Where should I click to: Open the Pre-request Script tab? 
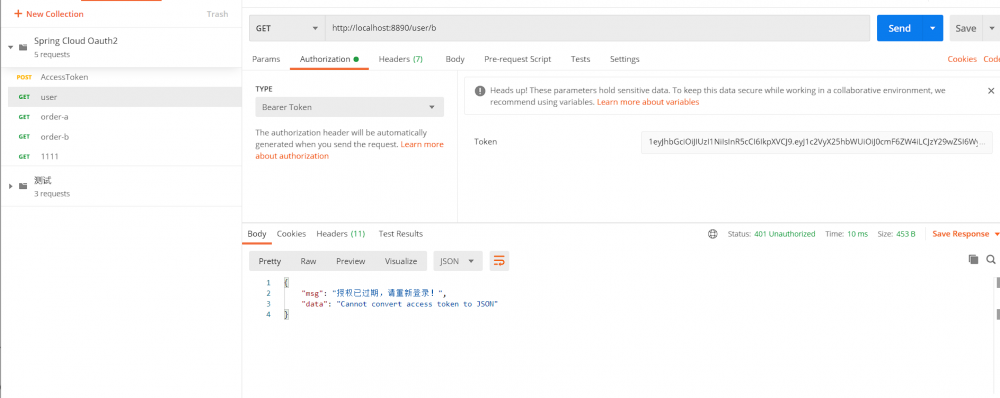(x=517, y=59)
